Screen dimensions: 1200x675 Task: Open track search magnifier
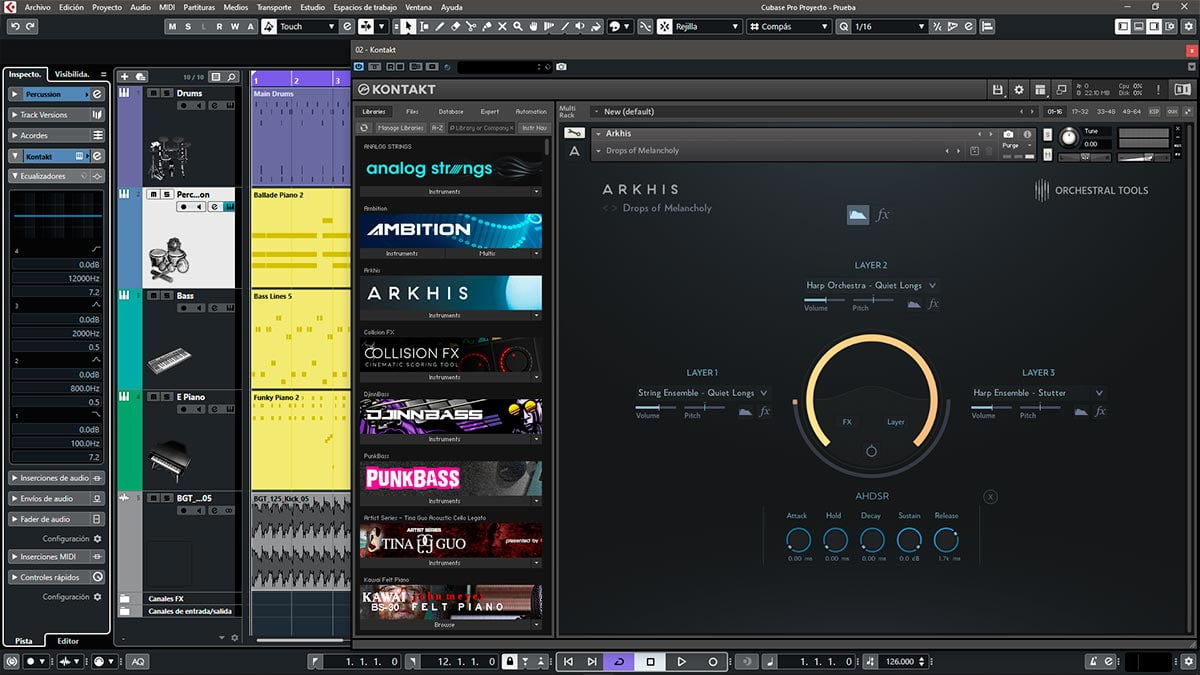pyautogui.click(x=231, y=76)
